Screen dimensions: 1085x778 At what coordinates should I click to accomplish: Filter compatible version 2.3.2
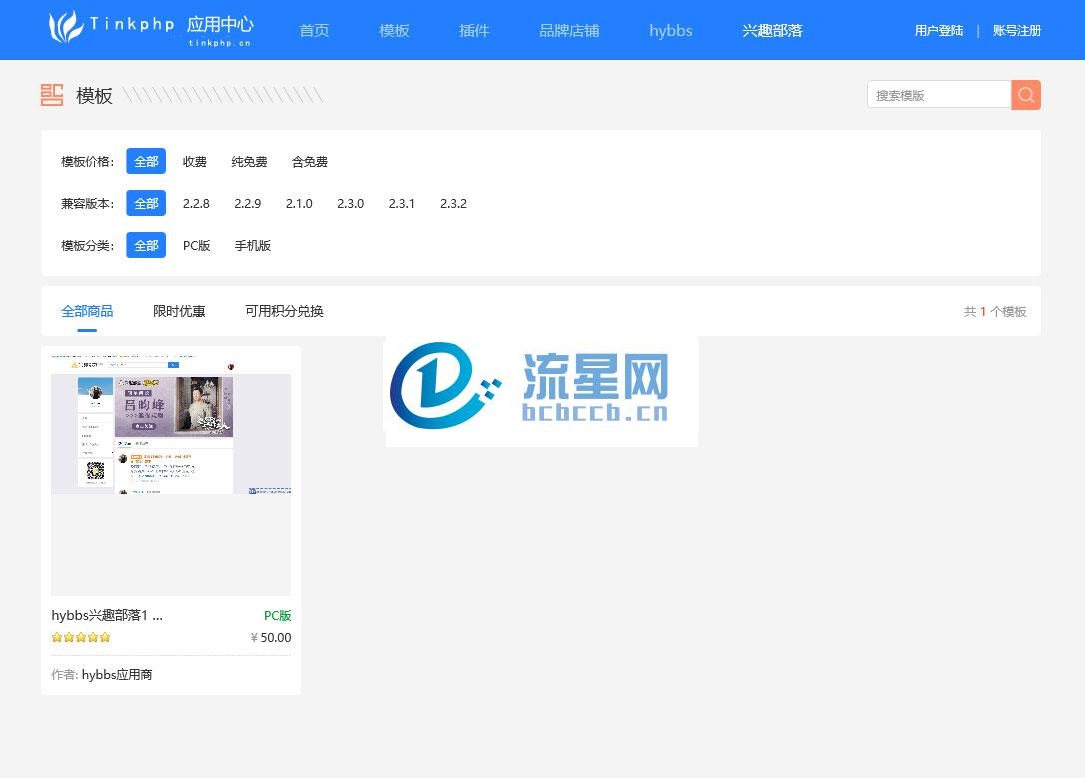(453, 203)
